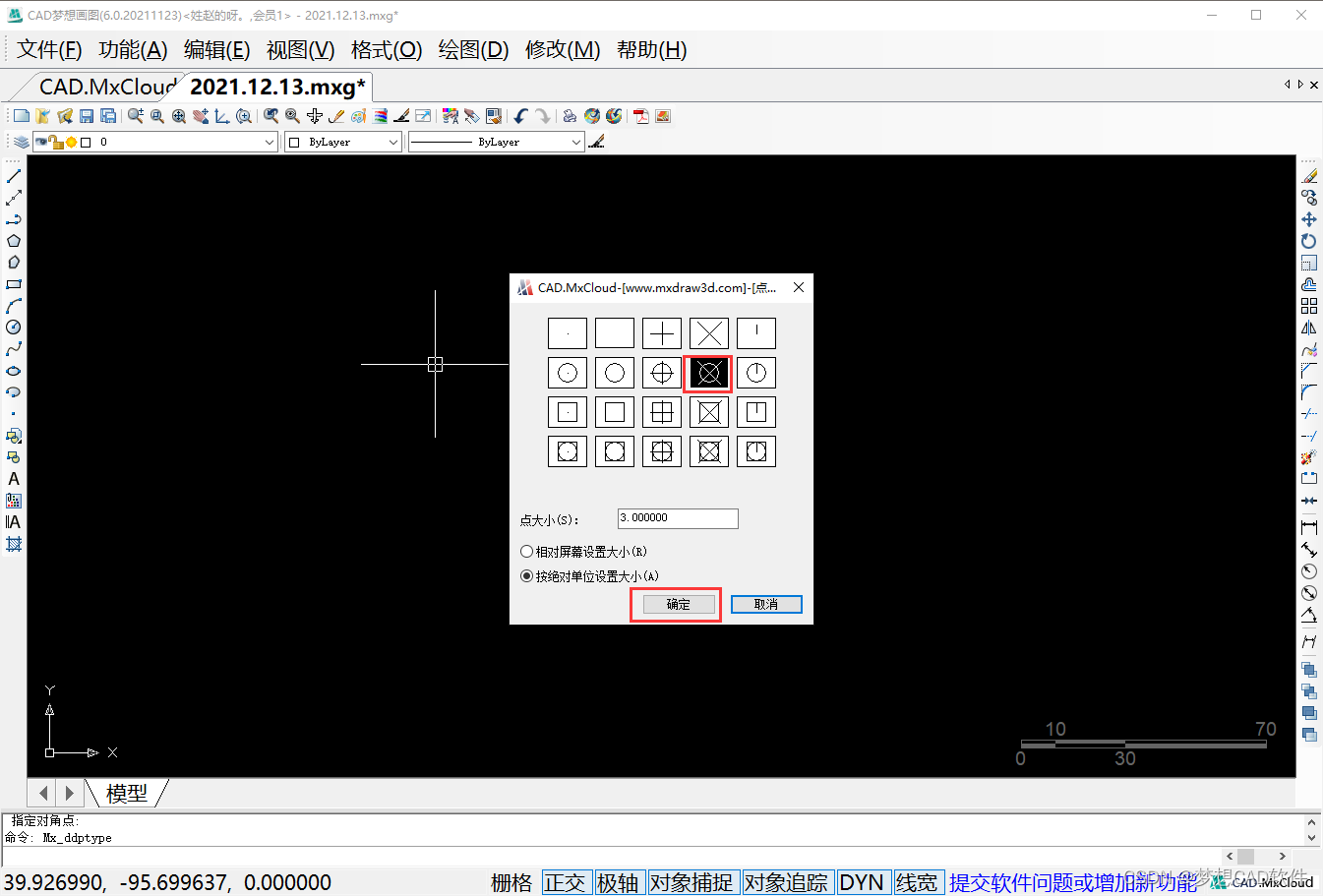This screenshot has height=896, width=1323.
Task: Toggle 对象捕捉 object snap in status bar
Action: pyautogui.click(x=691, y=882)
